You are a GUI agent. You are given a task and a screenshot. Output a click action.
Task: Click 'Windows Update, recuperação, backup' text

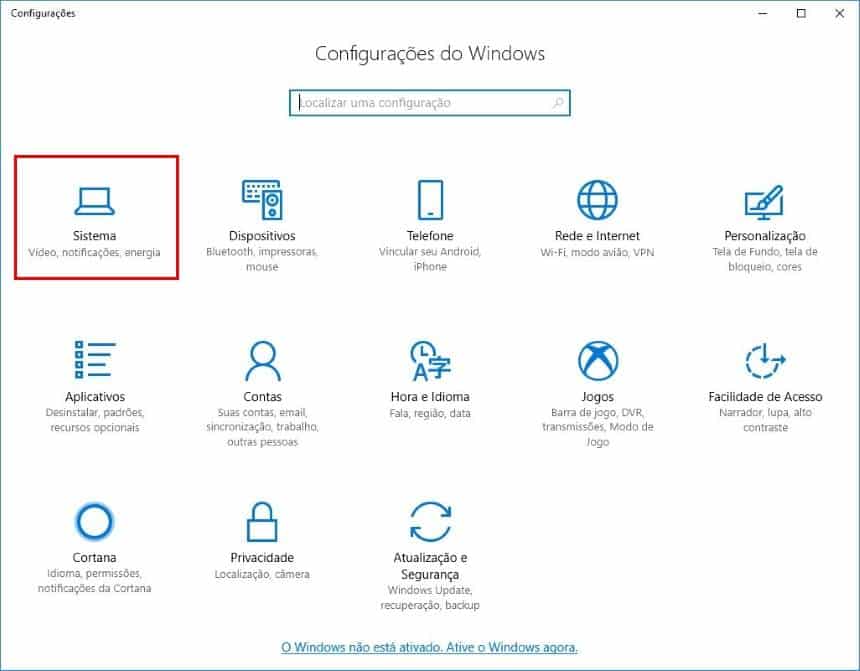tap(430, 597)
